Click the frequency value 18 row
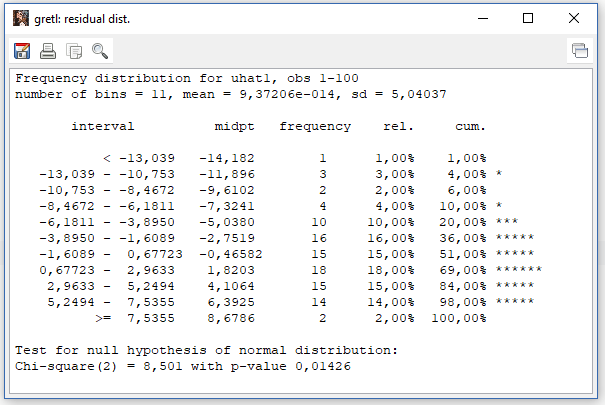This screenshot has width=605, height=405. pyautogui.click(x=323, y=269)
